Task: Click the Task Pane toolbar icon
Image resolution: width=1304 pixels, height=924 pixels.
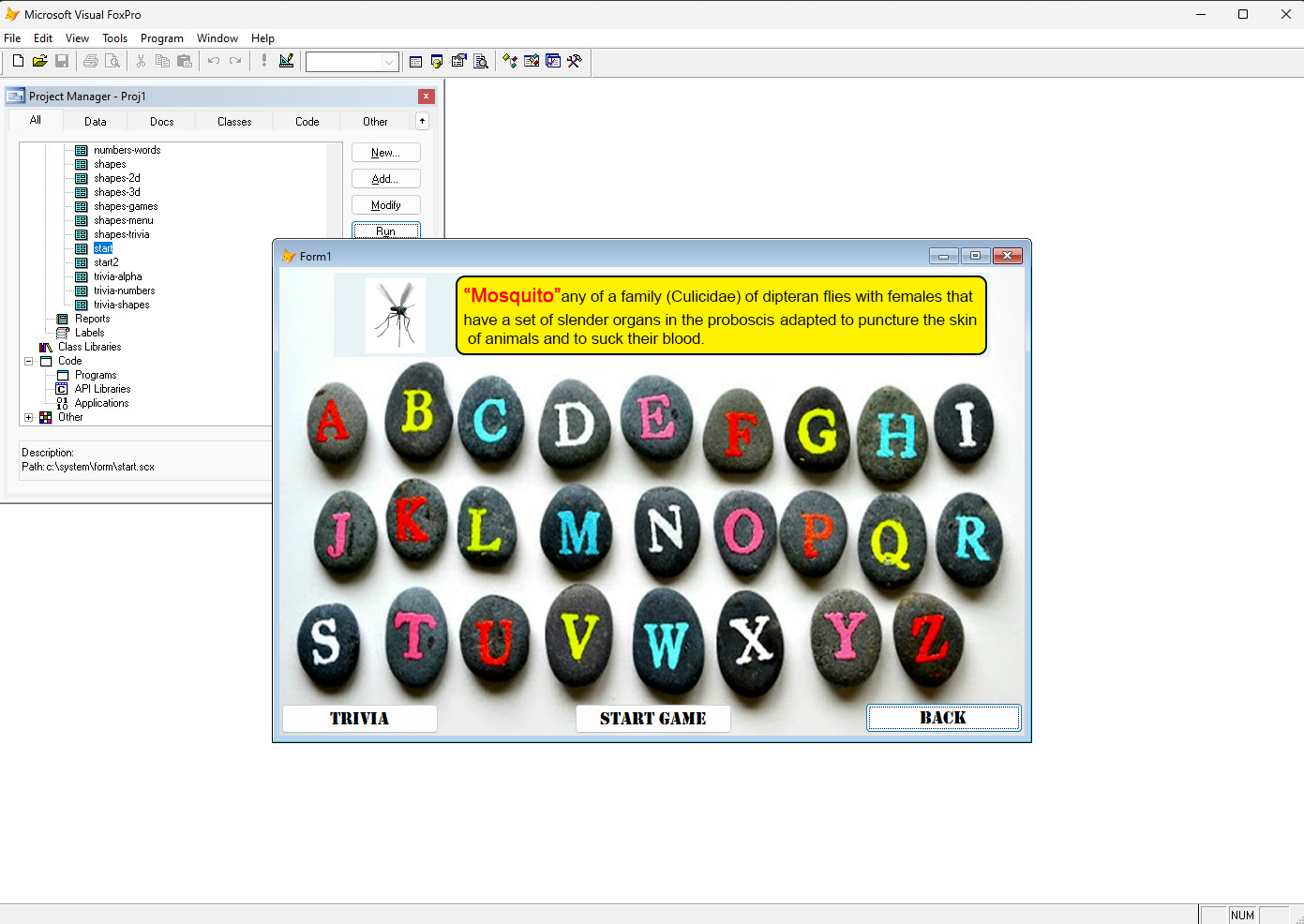Action: pyautogui.click(x=553, y=61)
